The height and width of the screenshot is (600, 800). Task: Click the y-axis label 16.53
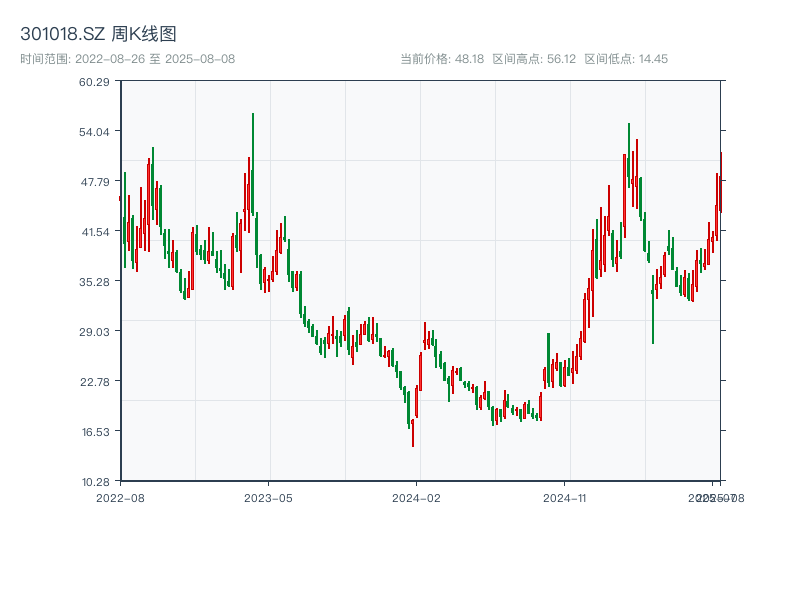coord(95,432)
